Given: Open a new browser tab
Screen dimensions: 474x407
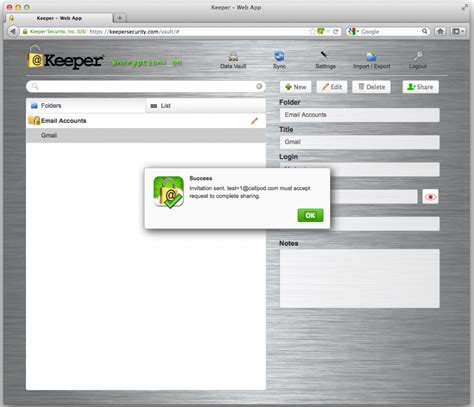Looking at the screenshot, I should (x=120, y=18).
